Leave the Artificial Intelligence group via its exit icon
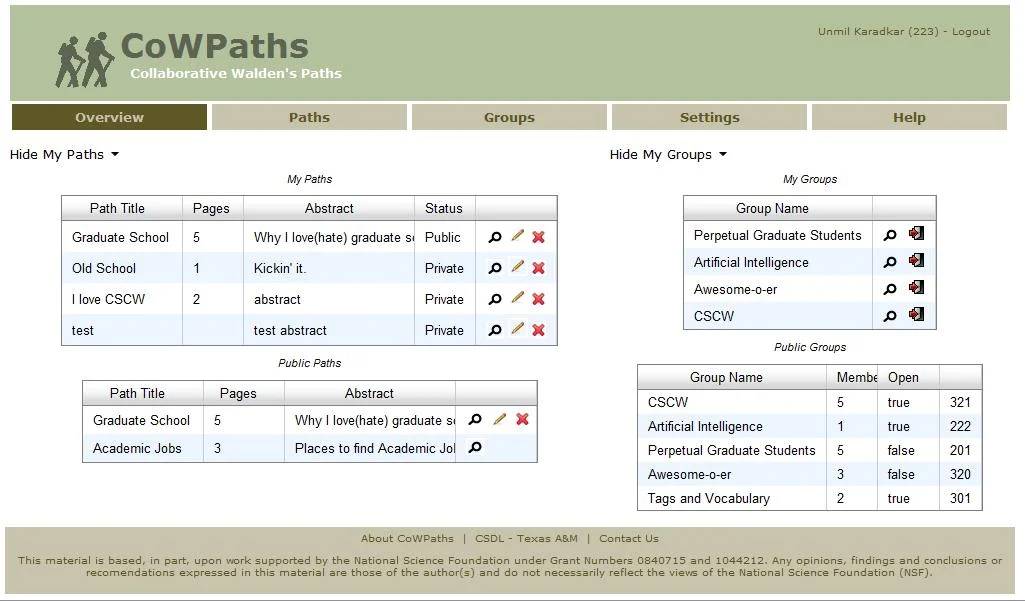Image resolution: width=1025 pixels, height=601 pixels. pos(915,262)
